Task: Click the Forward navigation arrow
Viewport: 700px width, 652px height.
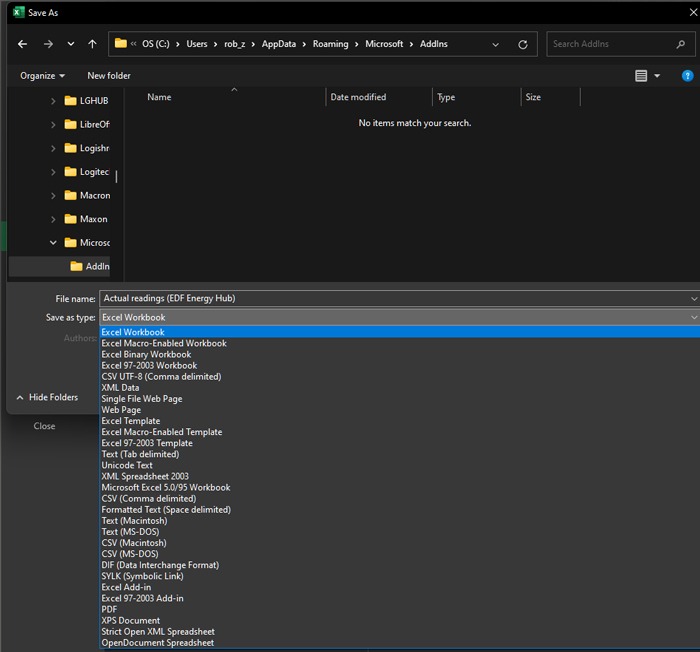Action: tap(47, 44)
